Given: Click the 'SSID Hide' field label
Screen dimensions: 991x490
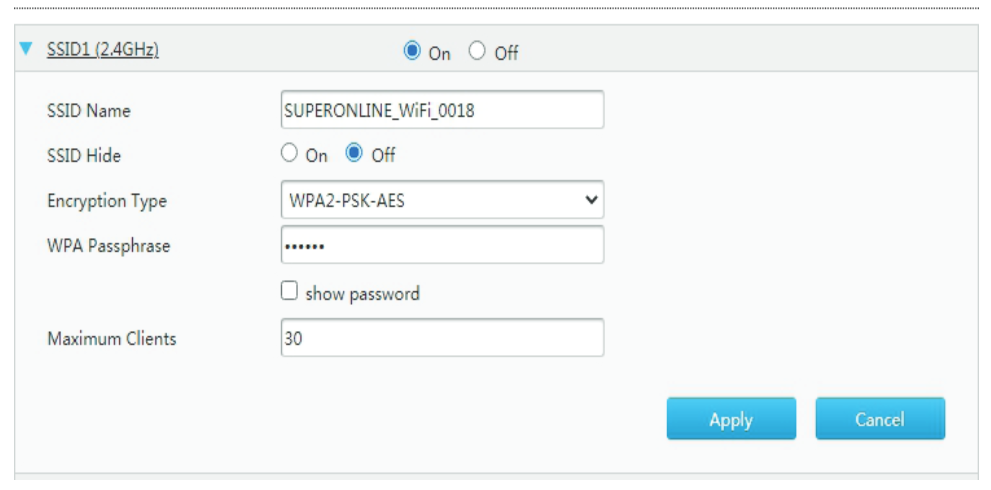Looking at the screenshot, I should pos(85,155).
